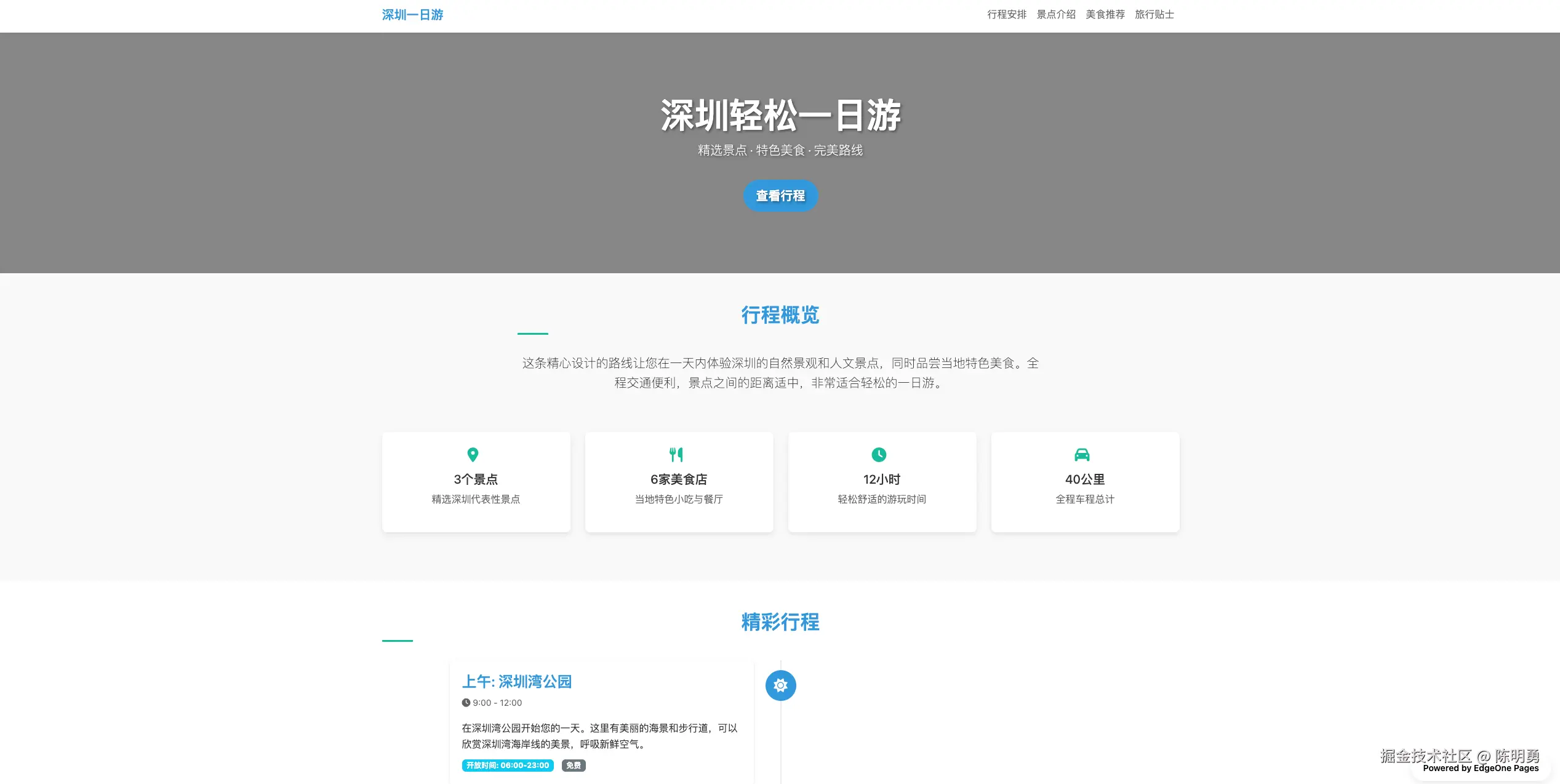
Task: Click the Powered by EdgeOne Pages badge
Action: [x=1480, y=768]
